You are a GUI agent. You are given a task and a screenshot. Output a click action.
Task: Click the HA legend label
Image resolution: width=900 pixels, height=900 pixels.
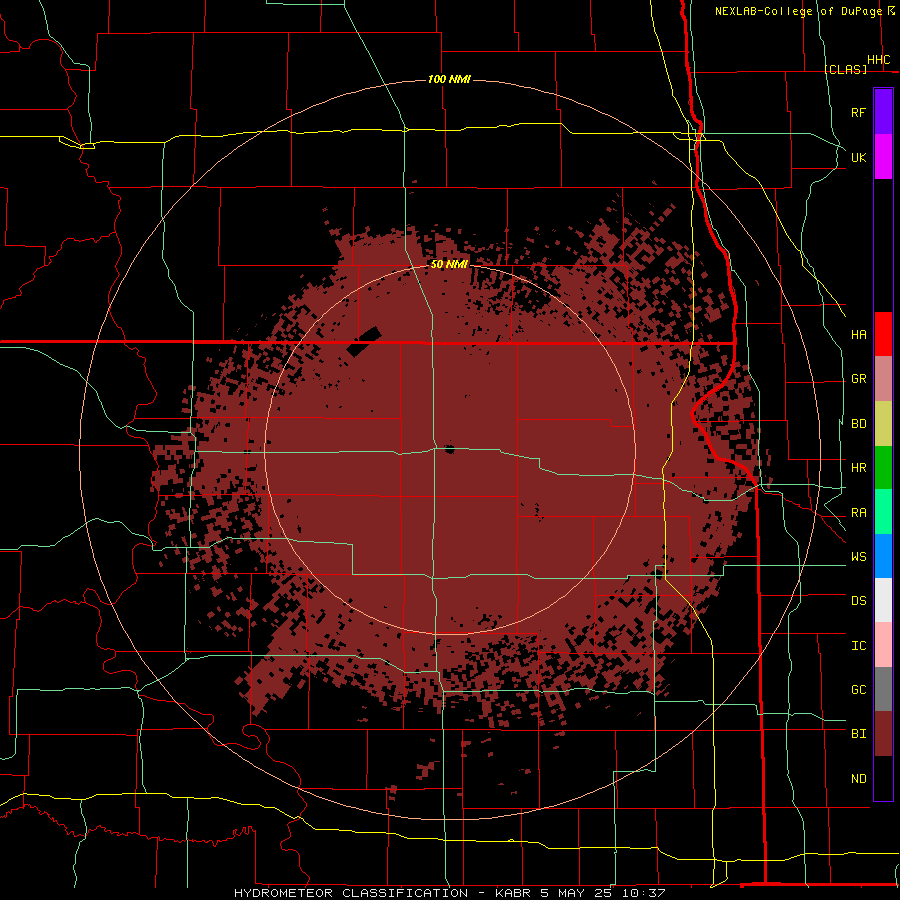click(x=858, y=334)
